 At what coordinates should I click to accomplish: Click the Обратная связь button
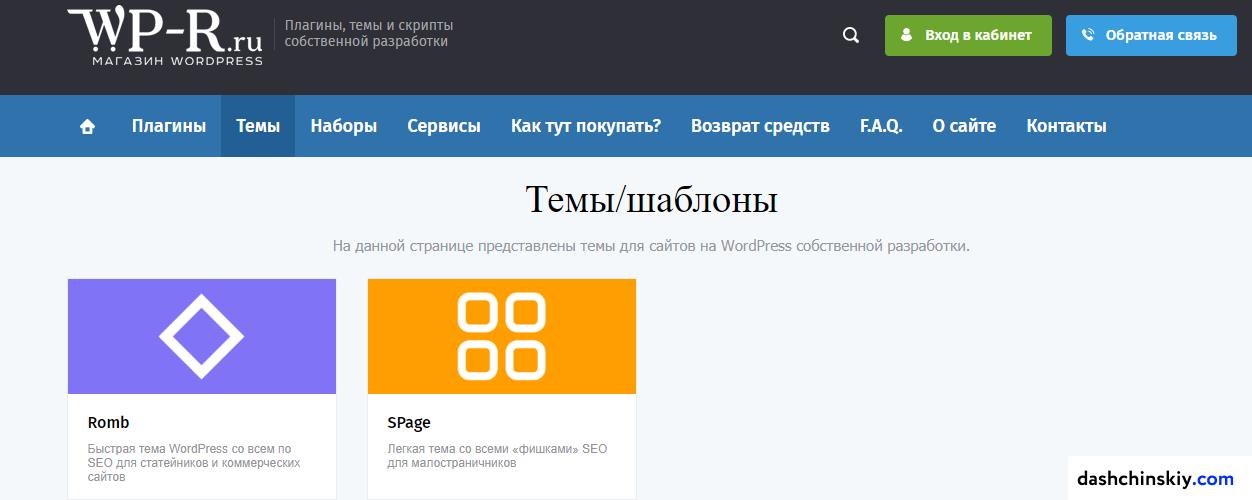pyautogui.click(x=1151, y=35)
